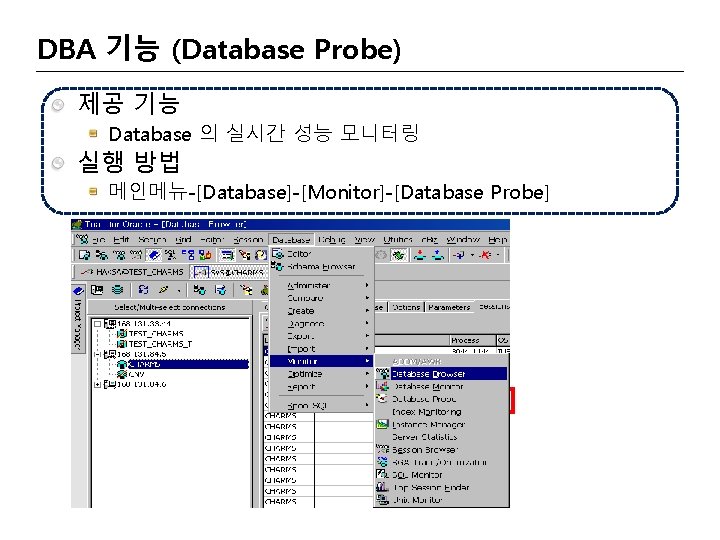The height and width of the screenshot is (540, 720).
Task: Expand the Create submenu
Action: (321, 311)
